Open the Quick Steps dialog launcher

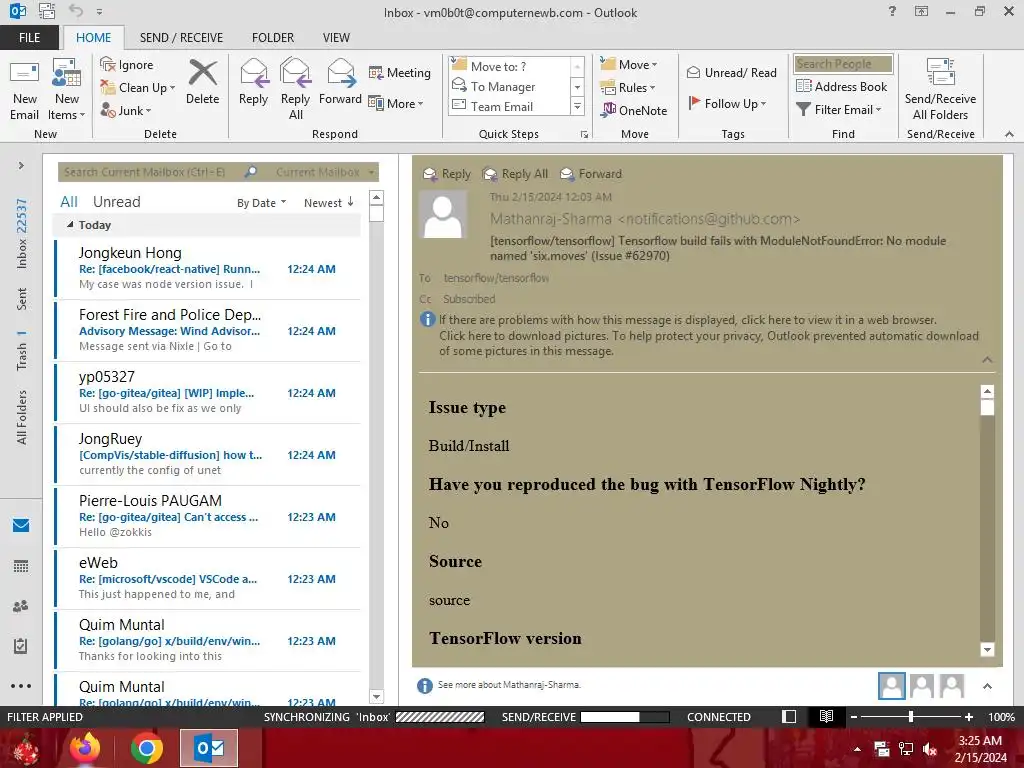pos(584,135)
